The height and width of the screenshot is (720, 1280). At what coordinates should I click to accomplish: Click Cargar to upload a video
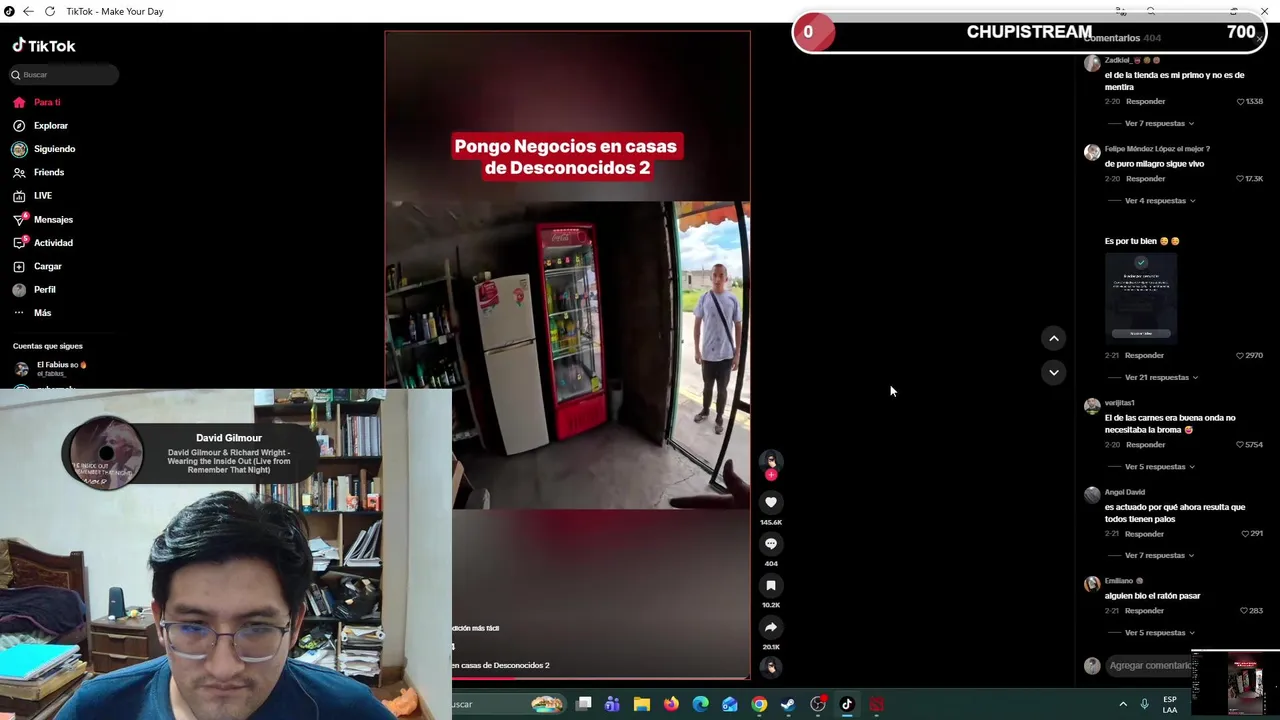(x=38, y=266)
